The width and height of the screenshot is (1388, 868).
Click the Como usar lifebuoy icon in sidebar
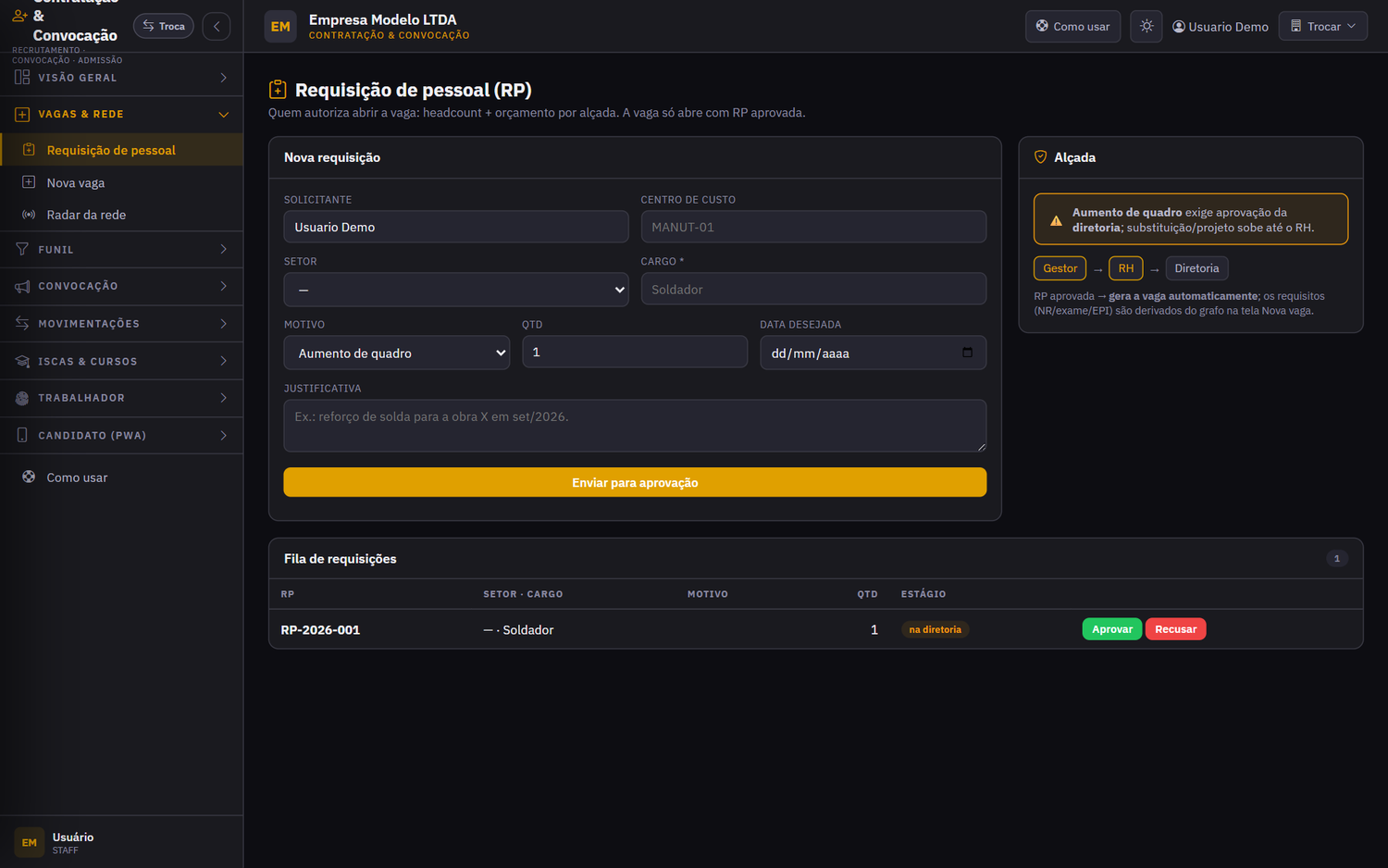[29, 477]
